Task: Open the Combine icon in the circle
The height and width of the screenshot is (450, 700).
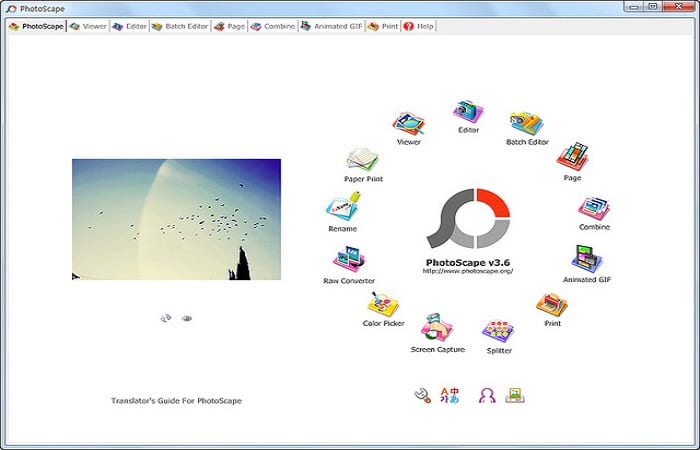Action: click(x=594, y=208)
